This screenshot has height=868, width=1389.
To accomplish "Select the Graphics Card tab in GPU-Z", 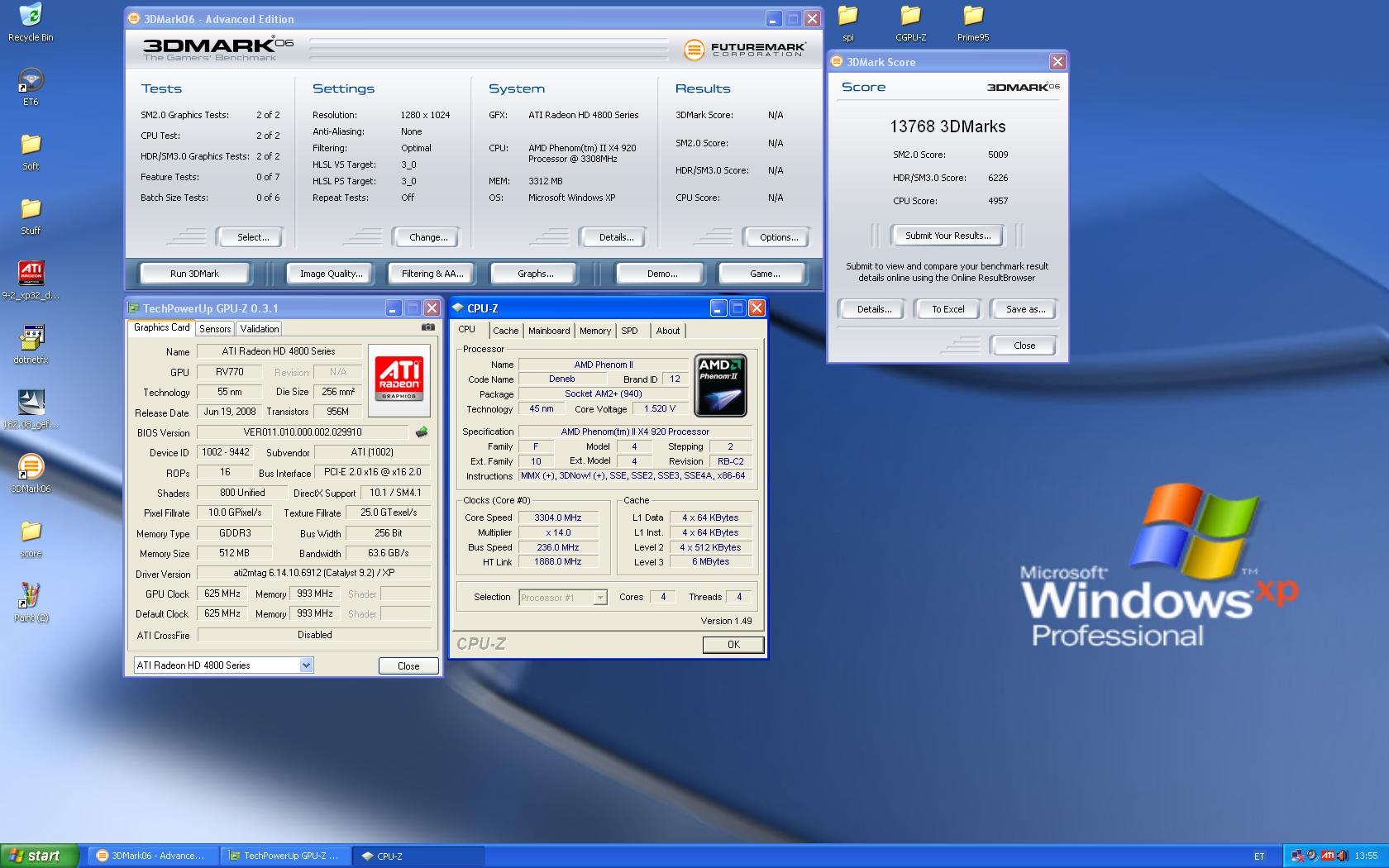I will pyautogui.click(x=162, y=327).
